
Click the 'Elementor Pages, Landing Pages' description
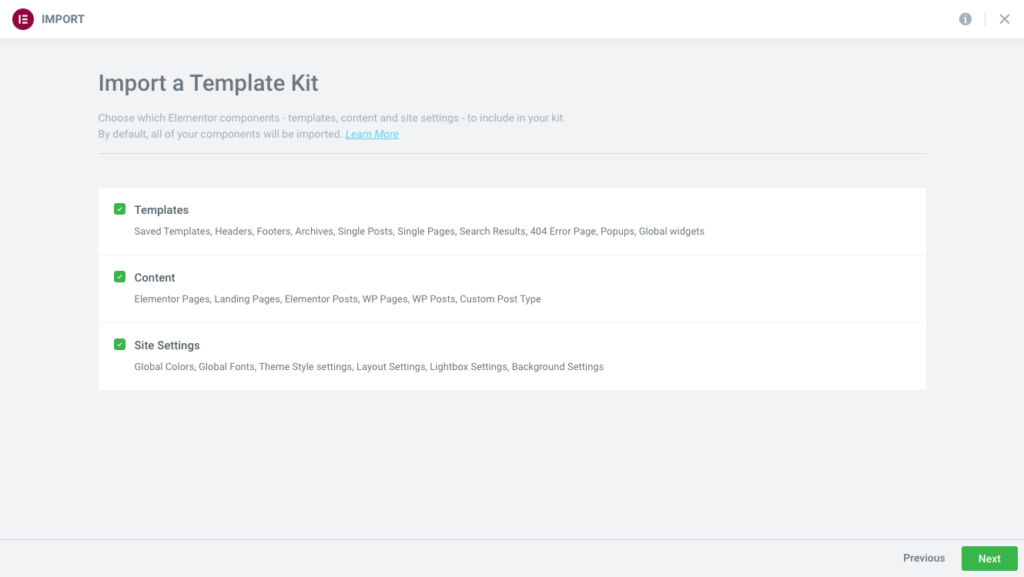pyautogui.click(x=338, y=299)
